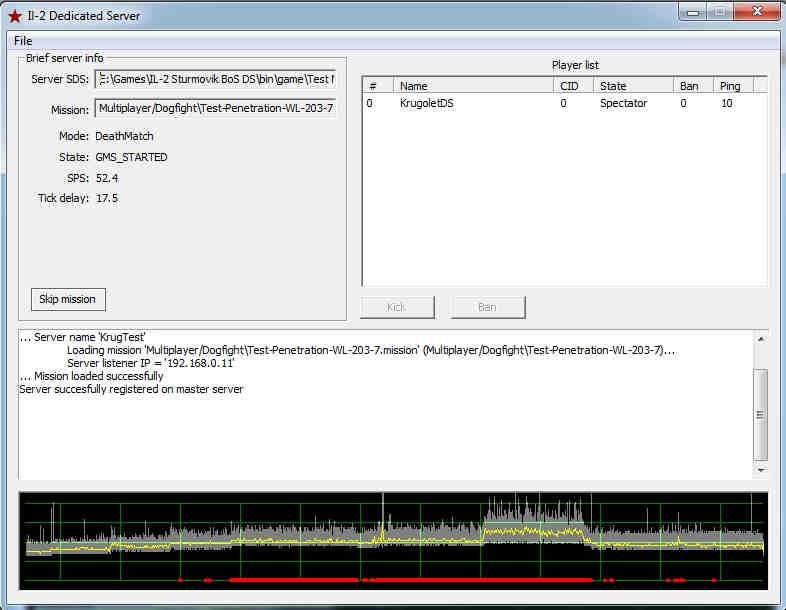Click the Mission path field
Screen dimensions: 786x610
pyautogui.click(x=216, y=108)
